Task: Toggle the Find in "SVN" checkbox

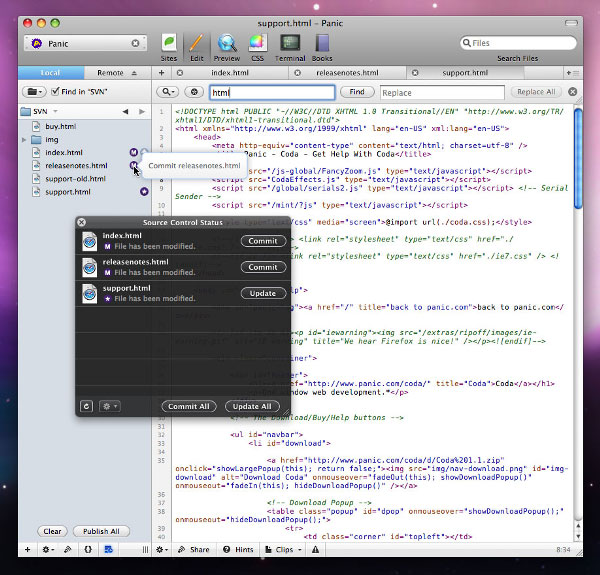Action: tap(55, 91)
